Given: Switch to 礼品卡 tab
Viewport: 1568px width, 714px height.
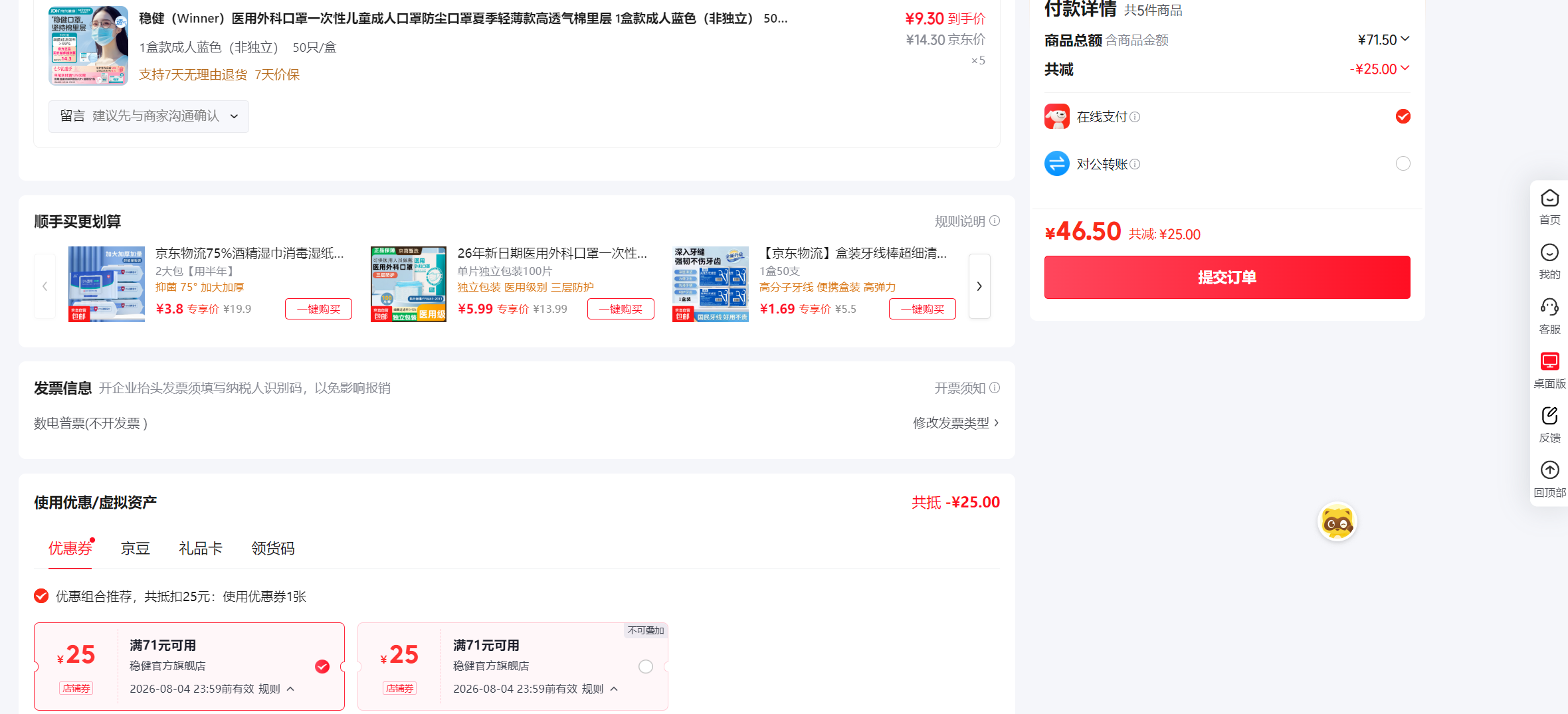Looking at the screenshot, I should coord(201,548).
